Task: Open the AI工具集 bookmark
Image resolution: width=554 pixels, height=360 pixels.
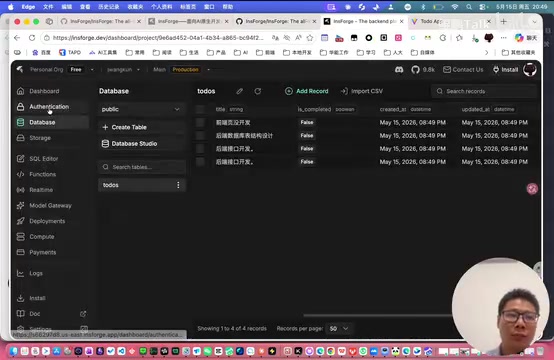Action: (x=103, y=53)
